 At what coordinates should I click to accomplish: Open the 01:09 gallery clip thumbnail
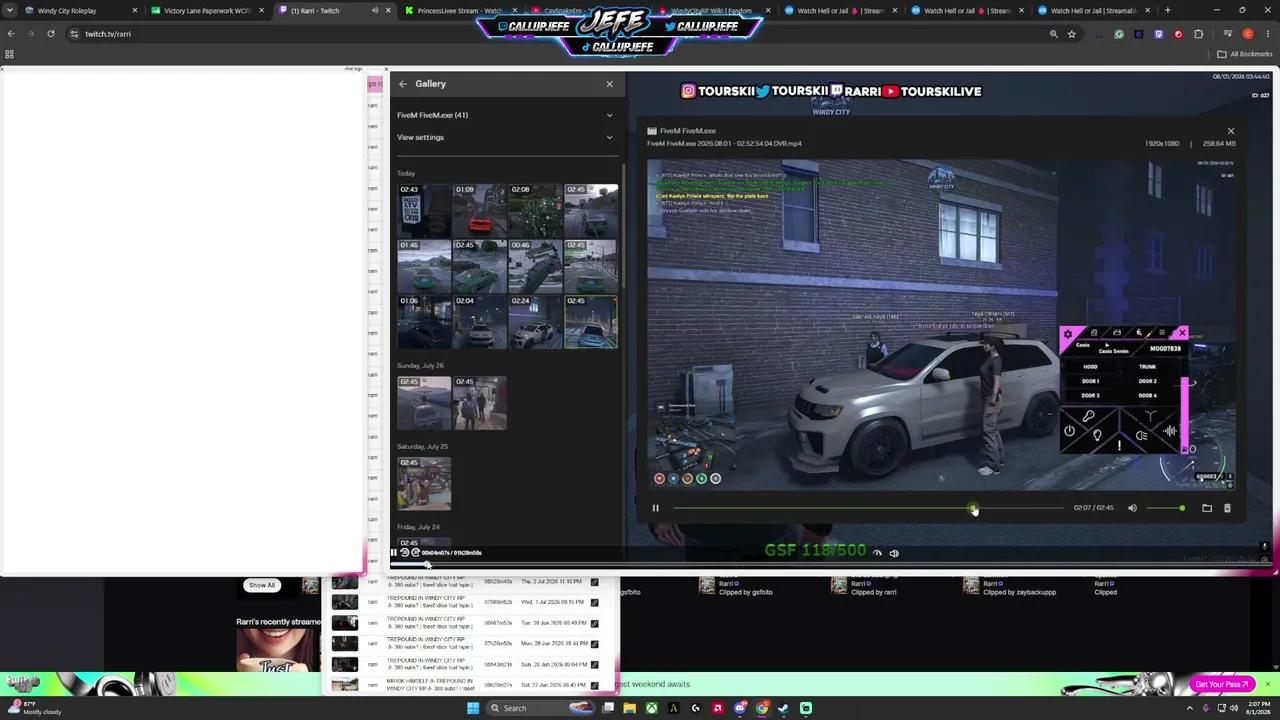coord(480,210)
